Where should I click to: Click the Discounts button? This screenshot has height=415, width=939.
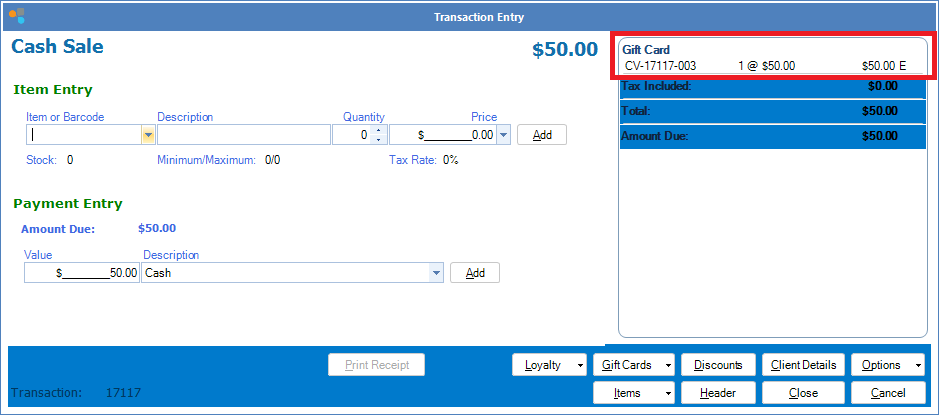click(718, 365)
